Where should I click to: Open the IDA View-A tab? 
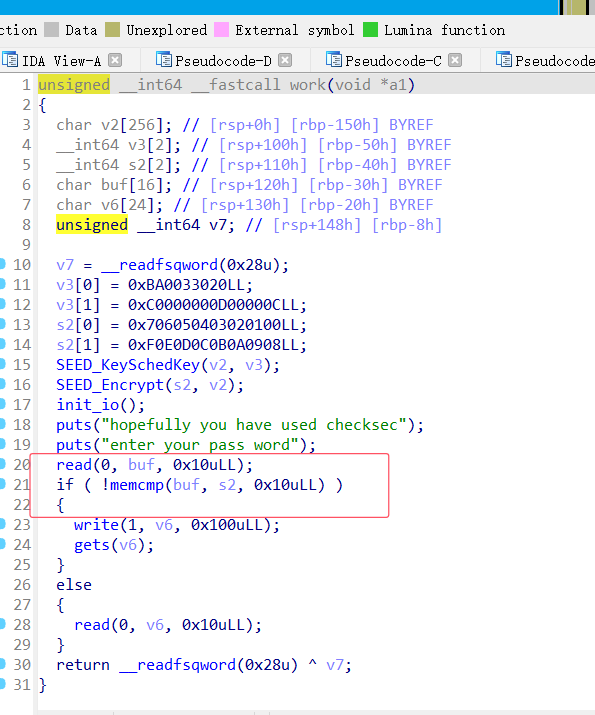(x=62, y=61)
